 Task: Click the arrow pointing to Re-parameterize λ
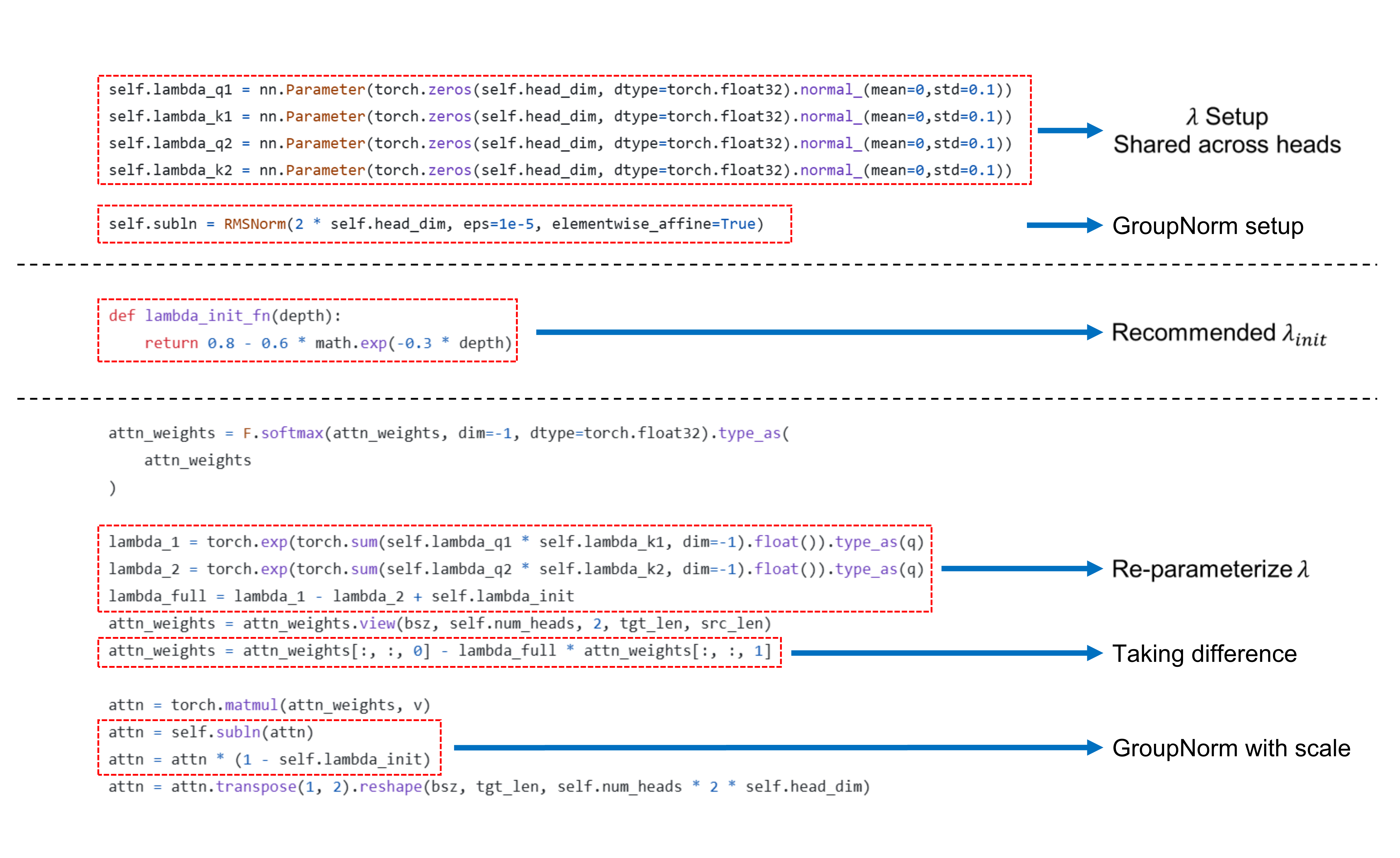pyautogui.click(x=1021, y=569)
